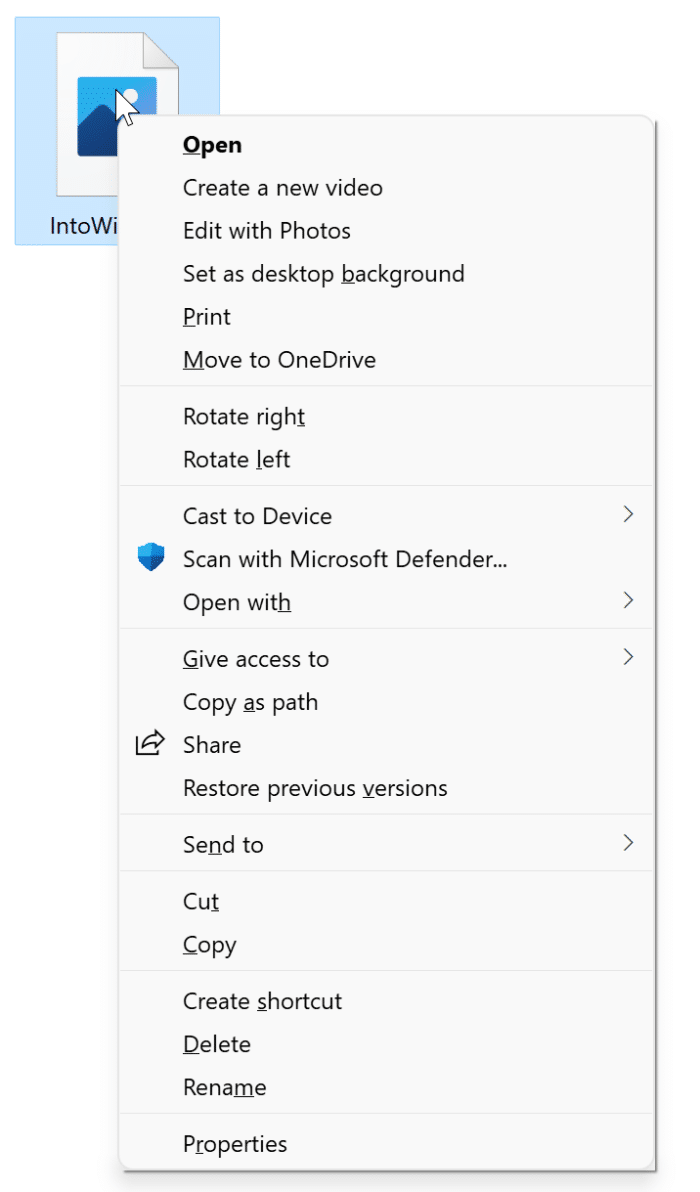Click the Microsoft Defender shield icon
Viewport: 700px width, 1192px height.
pos(150,556)
